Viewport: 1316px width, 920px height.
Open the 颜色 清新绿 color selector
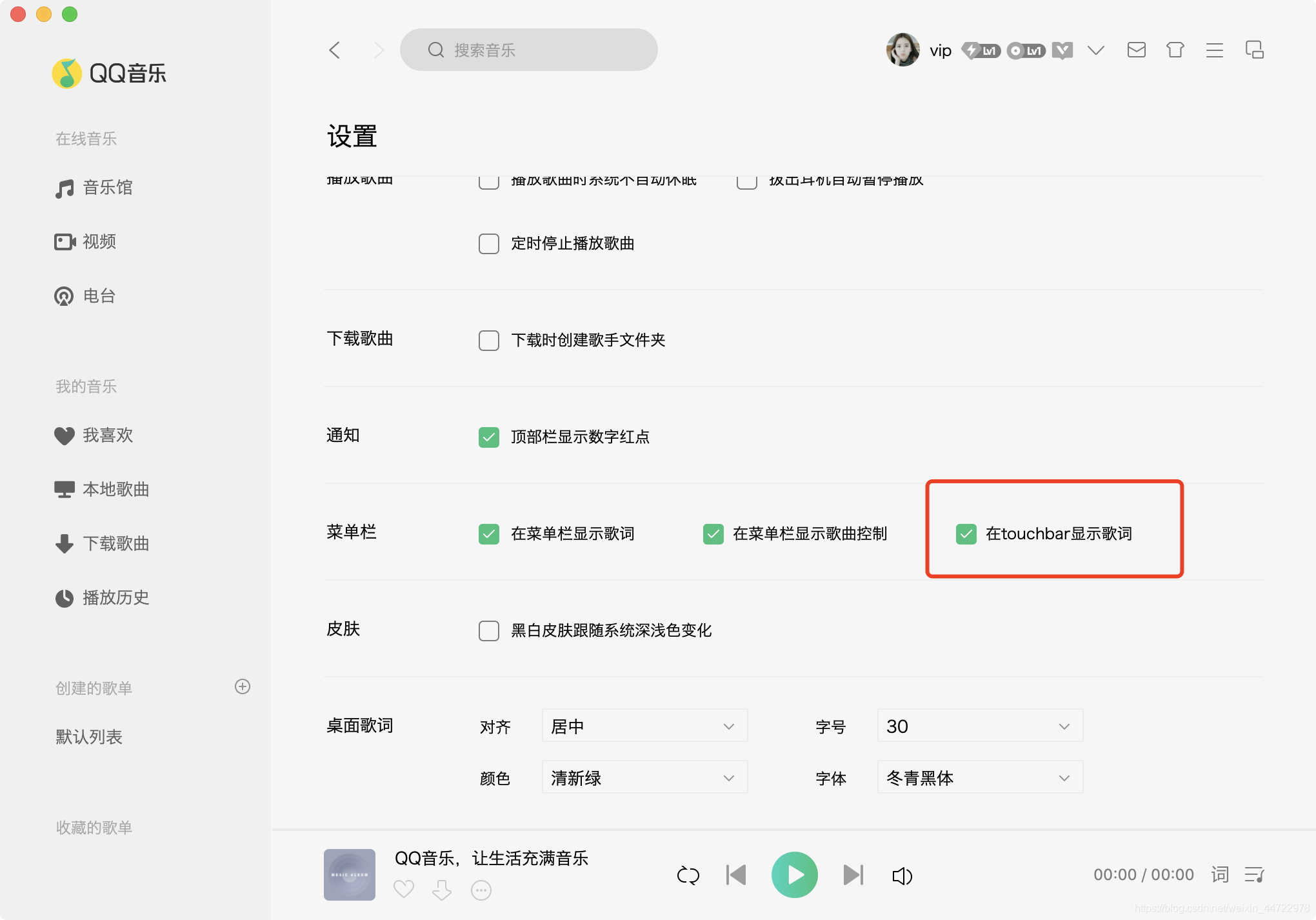pyautogui.click(x=644, y=777)
